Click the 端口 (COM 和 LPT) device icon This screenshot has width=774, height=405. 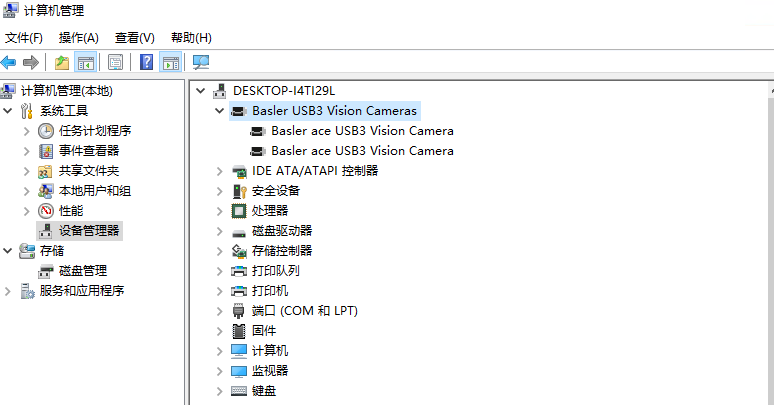tap(239, 311)
